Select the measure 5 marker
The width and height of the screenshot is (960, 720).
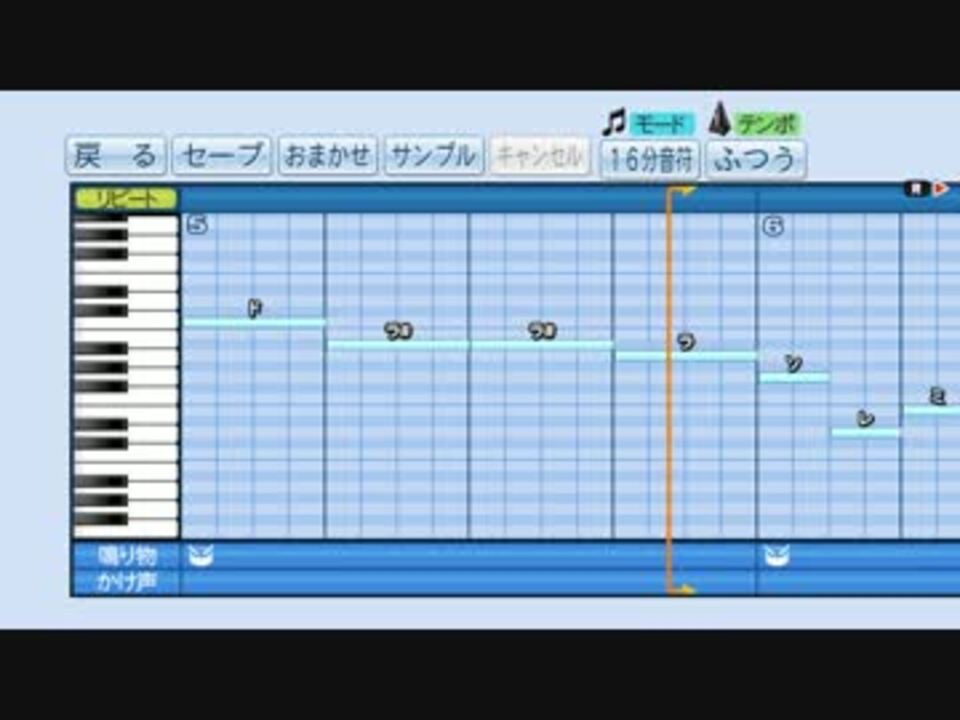click(197, 225)
